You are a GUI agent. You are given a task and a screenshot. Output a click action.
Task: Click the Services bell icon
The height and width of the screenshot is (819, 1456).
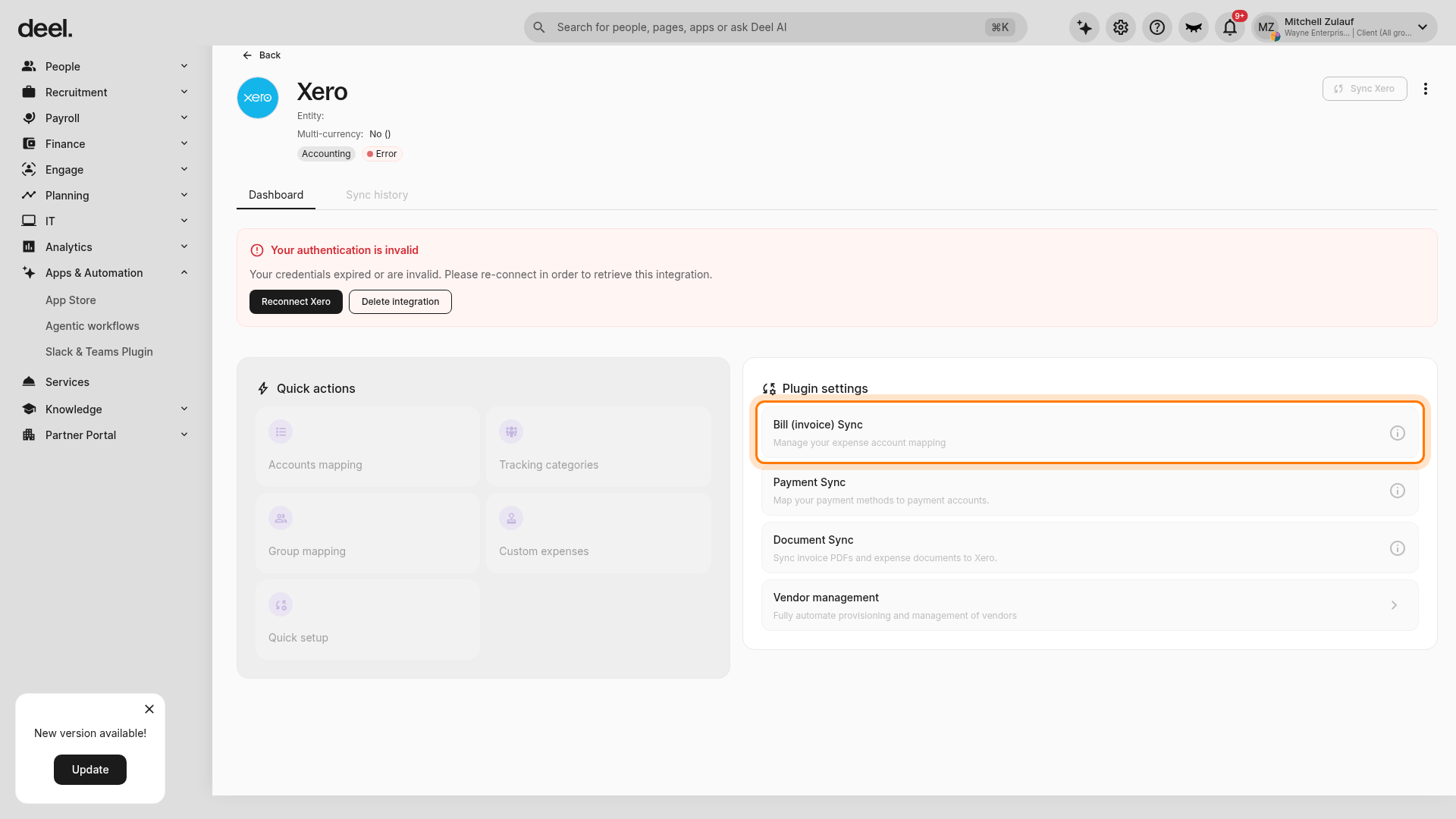tap(29, 381)
